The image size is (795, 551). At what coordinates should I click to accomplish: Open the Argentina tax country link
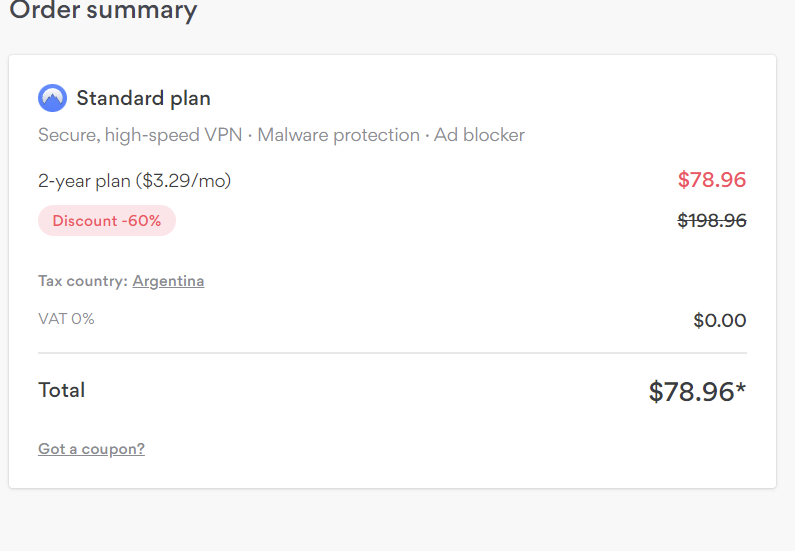(x=168, y=281)
